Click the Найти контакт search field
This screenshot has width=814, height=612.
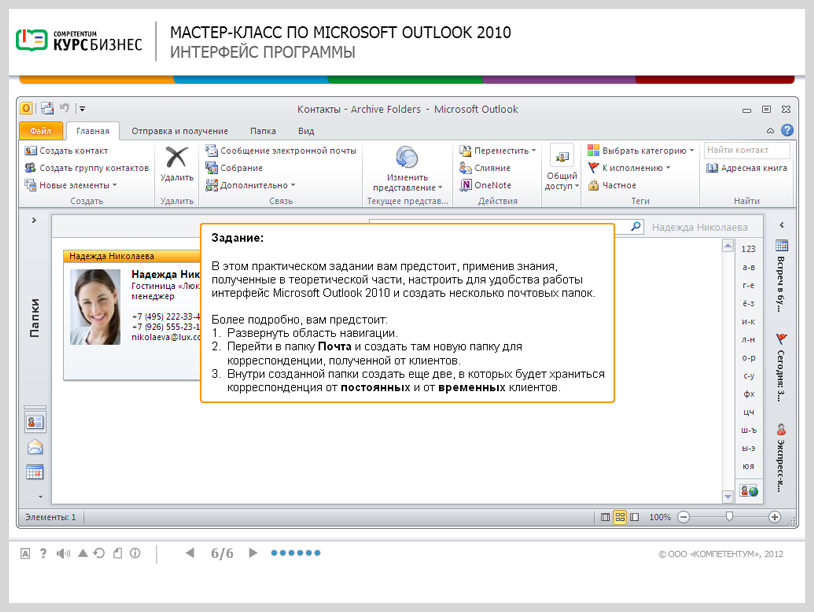click(747, 150)
